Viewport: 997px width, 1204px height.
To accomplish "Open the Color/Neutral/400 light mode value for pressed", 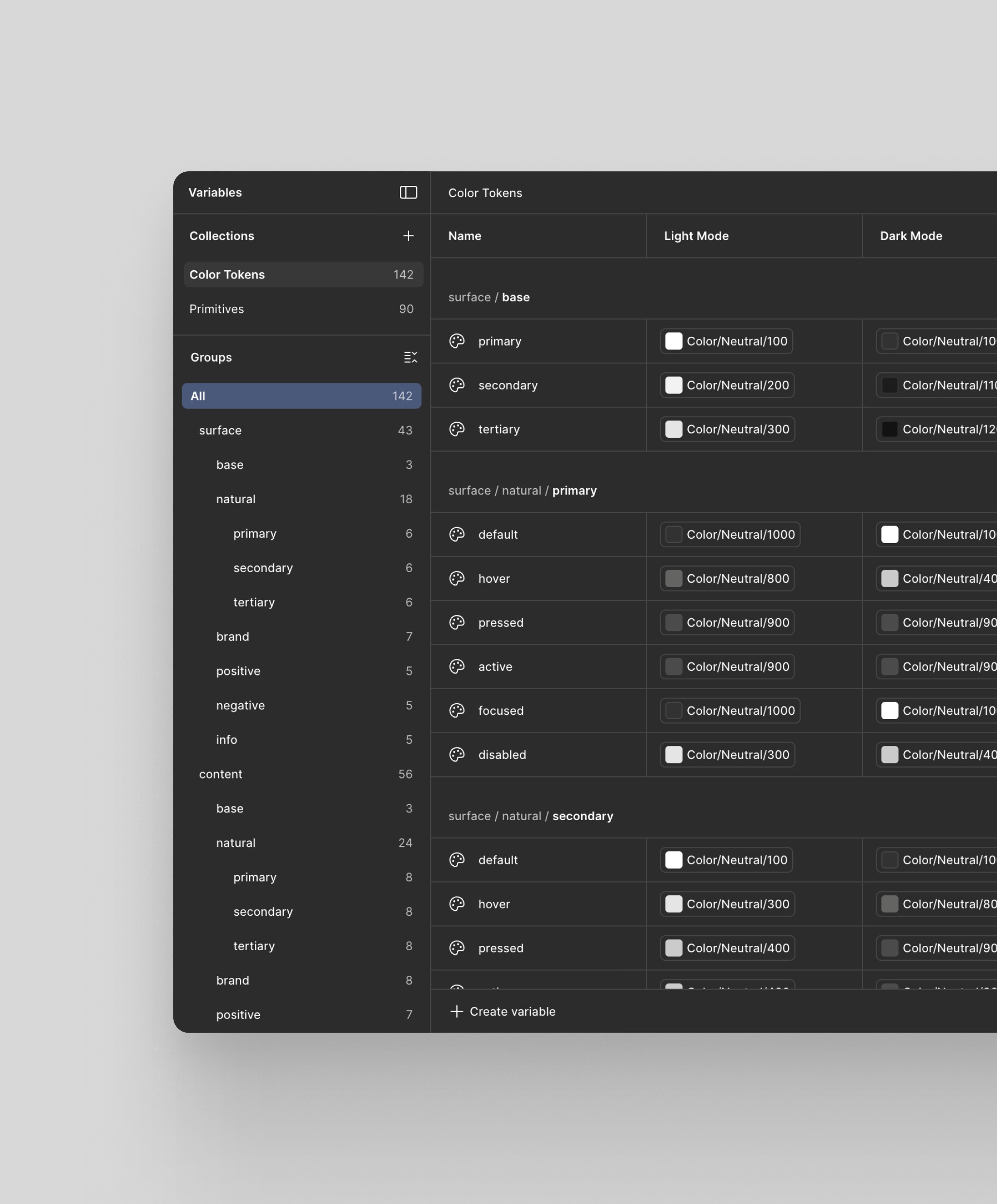I will 727,948.
